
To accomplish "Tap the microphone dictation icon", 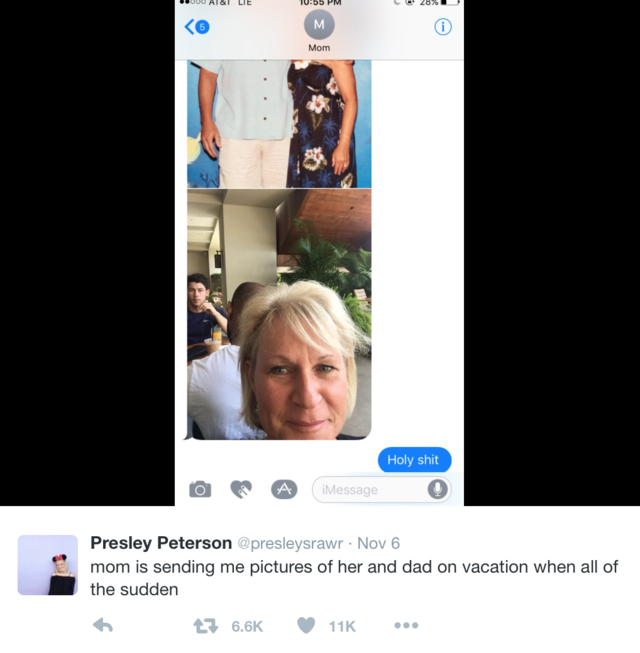I will tap(438, 489).
